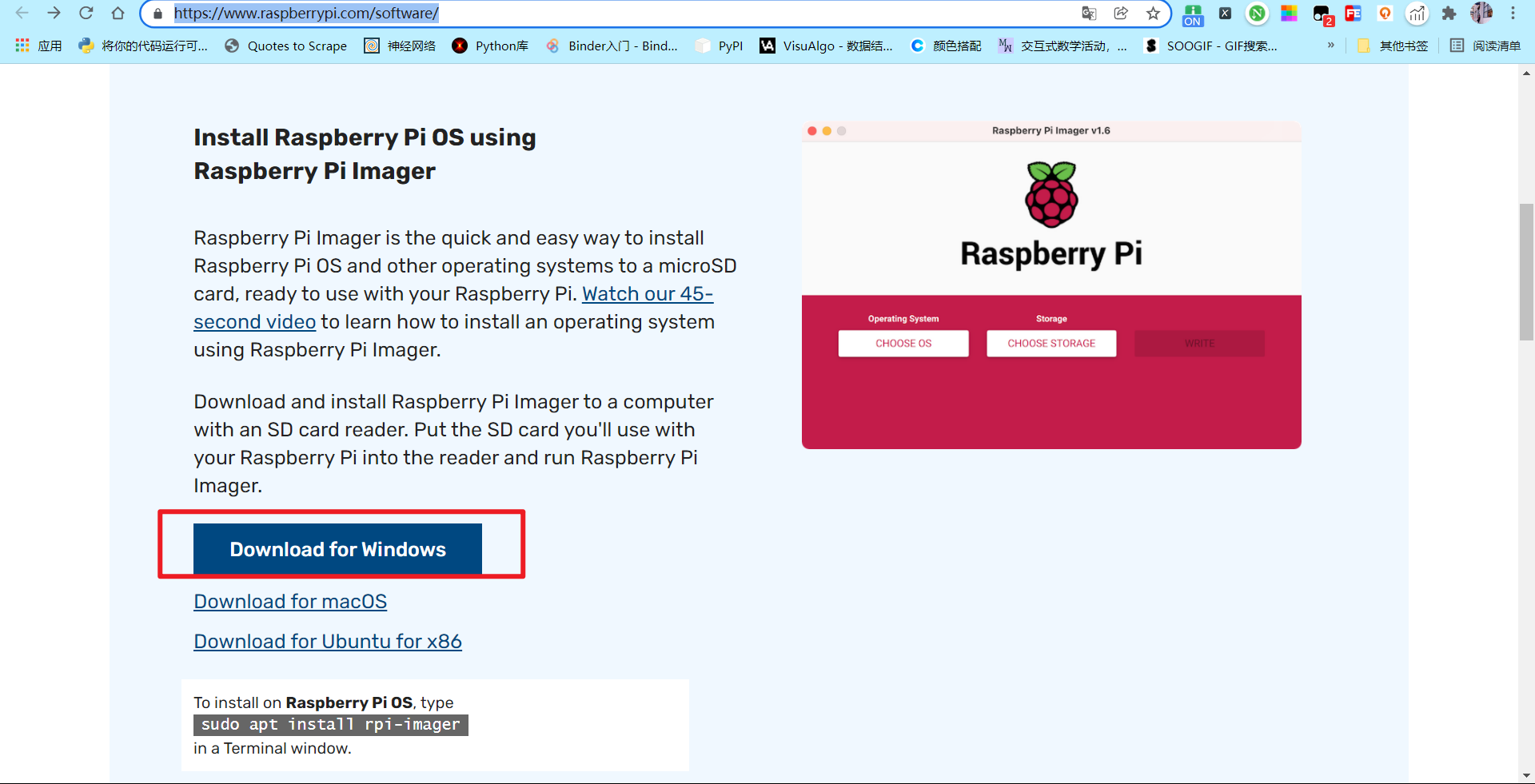This screenshot has width=1535, height=784.
Task: Go to the browser home page
Action: (x=118, y=13)
